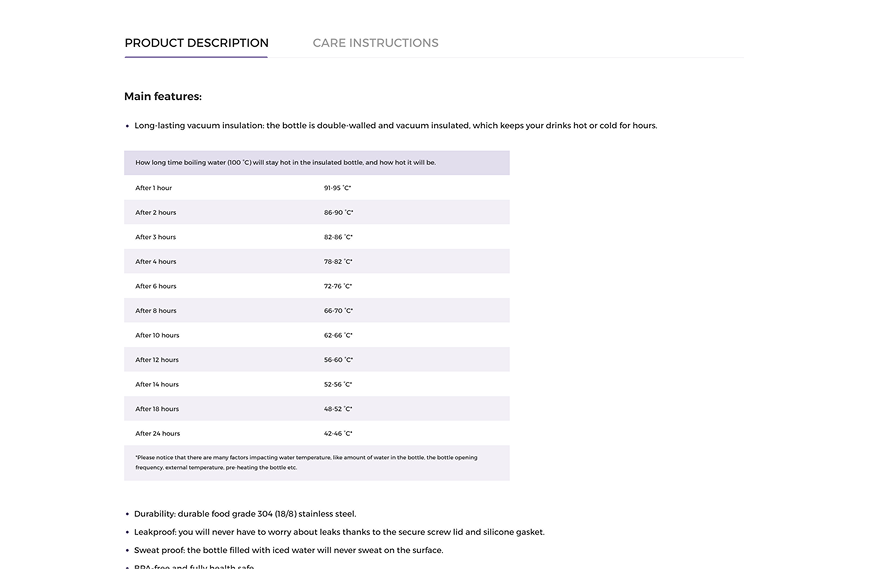
Task: Click the Leakproof bullet point text
Action: tap(339, 532)
